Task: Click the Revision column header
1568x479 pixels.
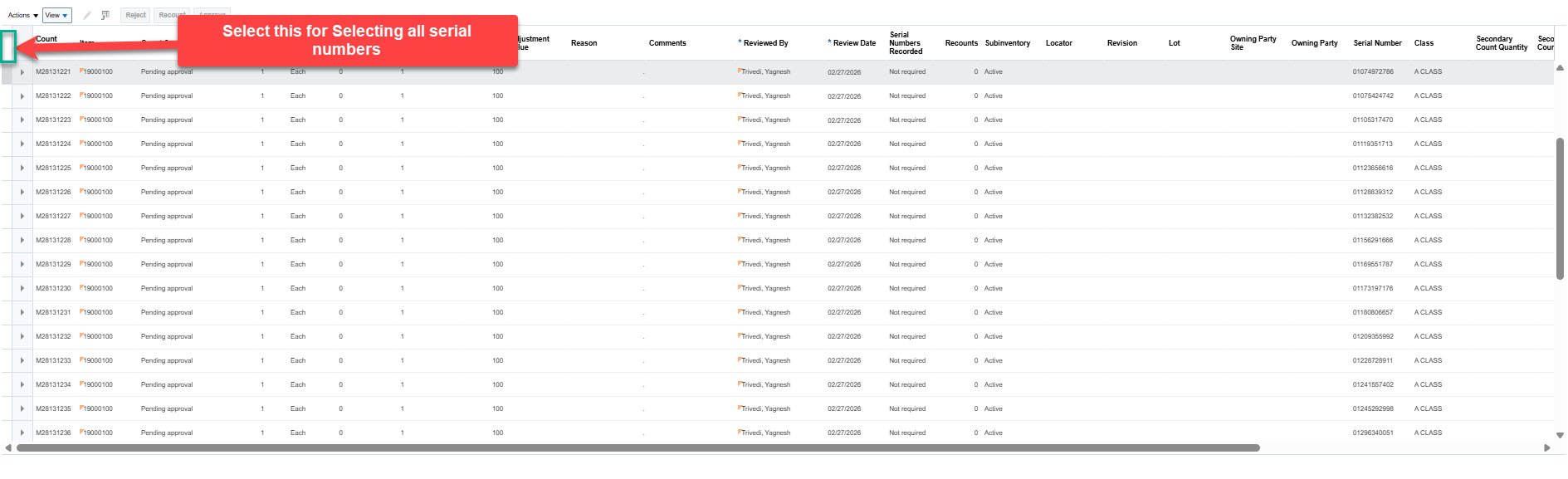Action: 1122,43
